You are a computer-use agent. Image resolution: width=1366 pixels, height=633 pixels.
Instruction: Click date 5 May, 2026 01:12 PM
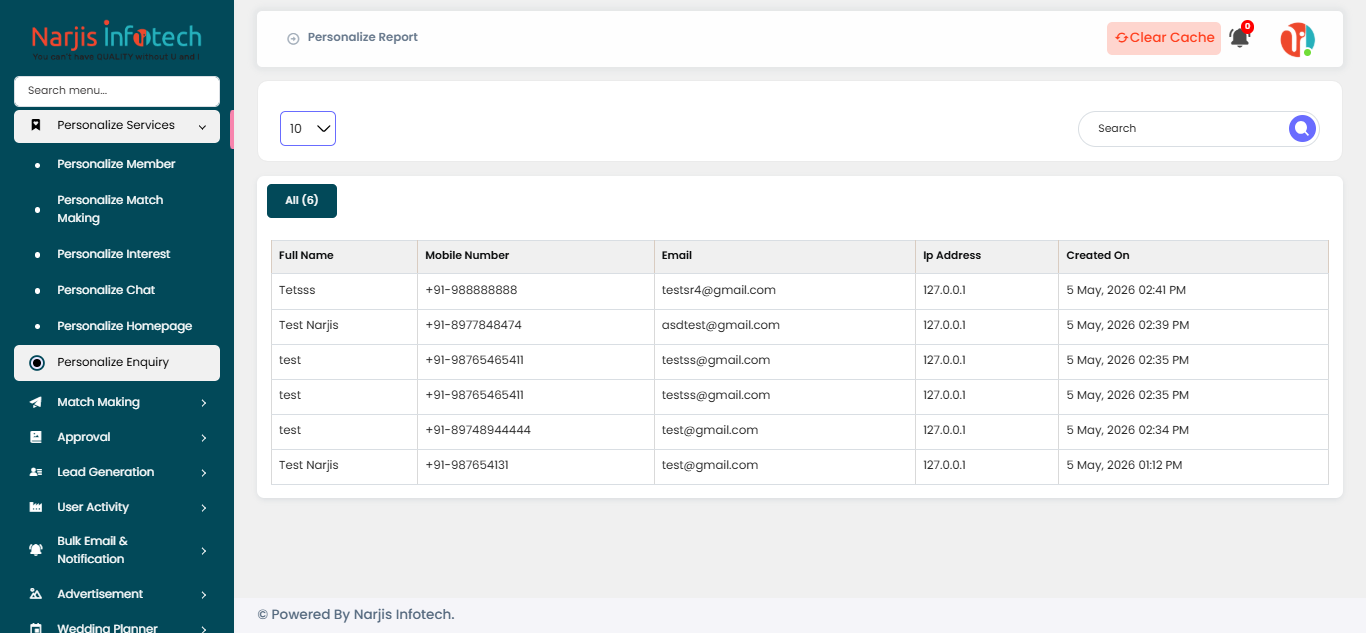[x=1124, y=465]
